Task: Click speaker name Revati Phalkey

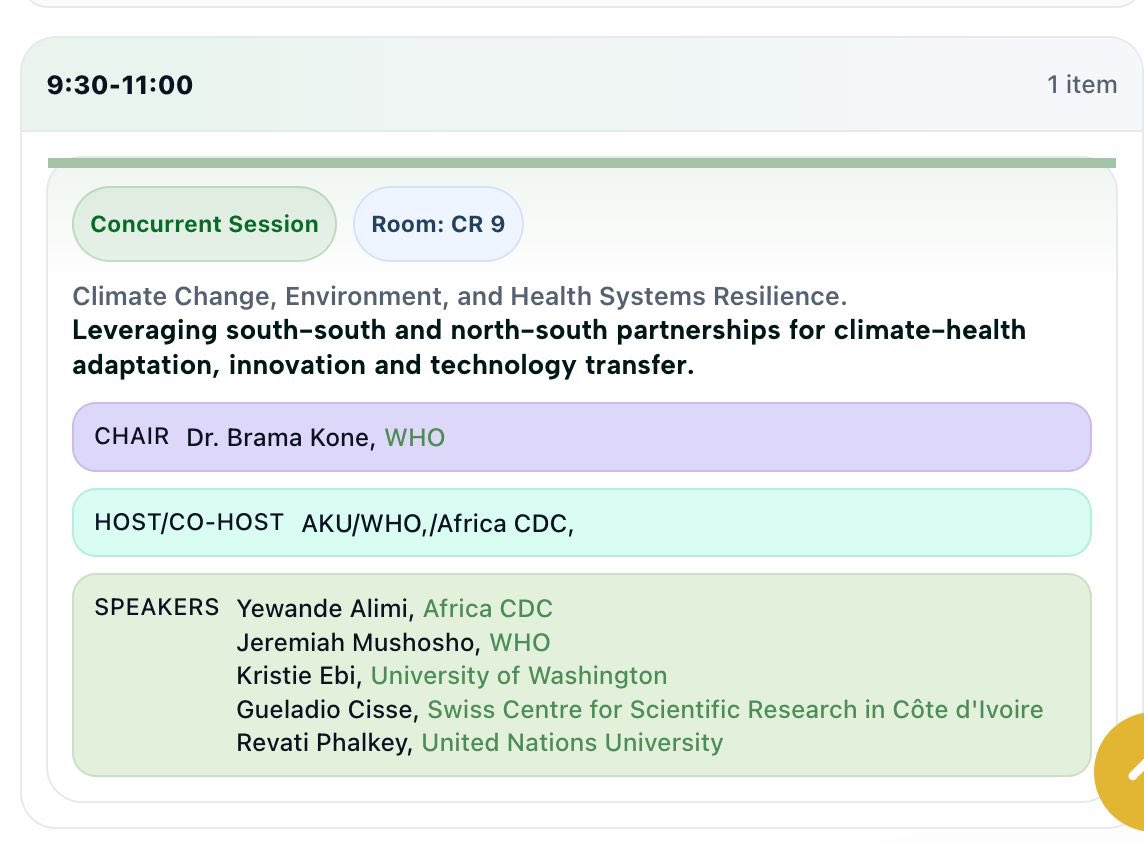Action: 325,743
